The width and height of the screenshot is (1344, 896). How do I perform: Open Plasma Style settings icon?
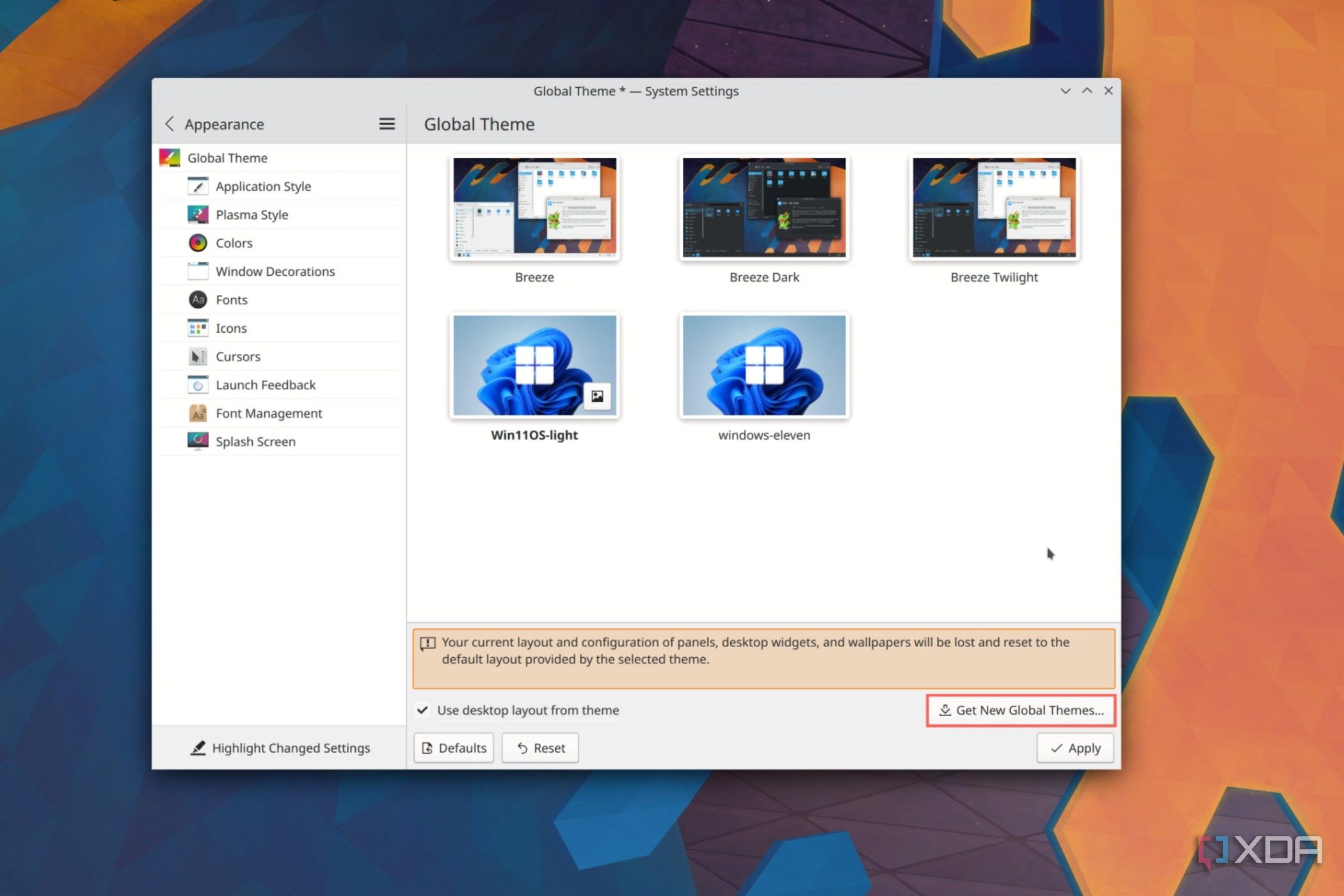198,214
